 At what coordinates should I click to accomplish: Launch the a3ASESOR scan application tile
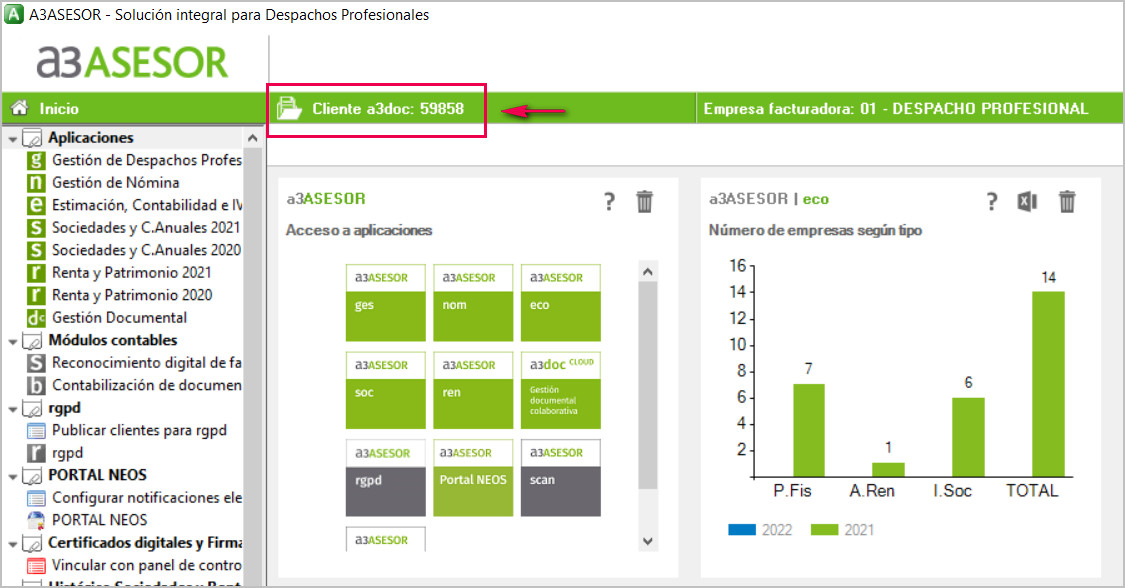(x=560, y=478)
